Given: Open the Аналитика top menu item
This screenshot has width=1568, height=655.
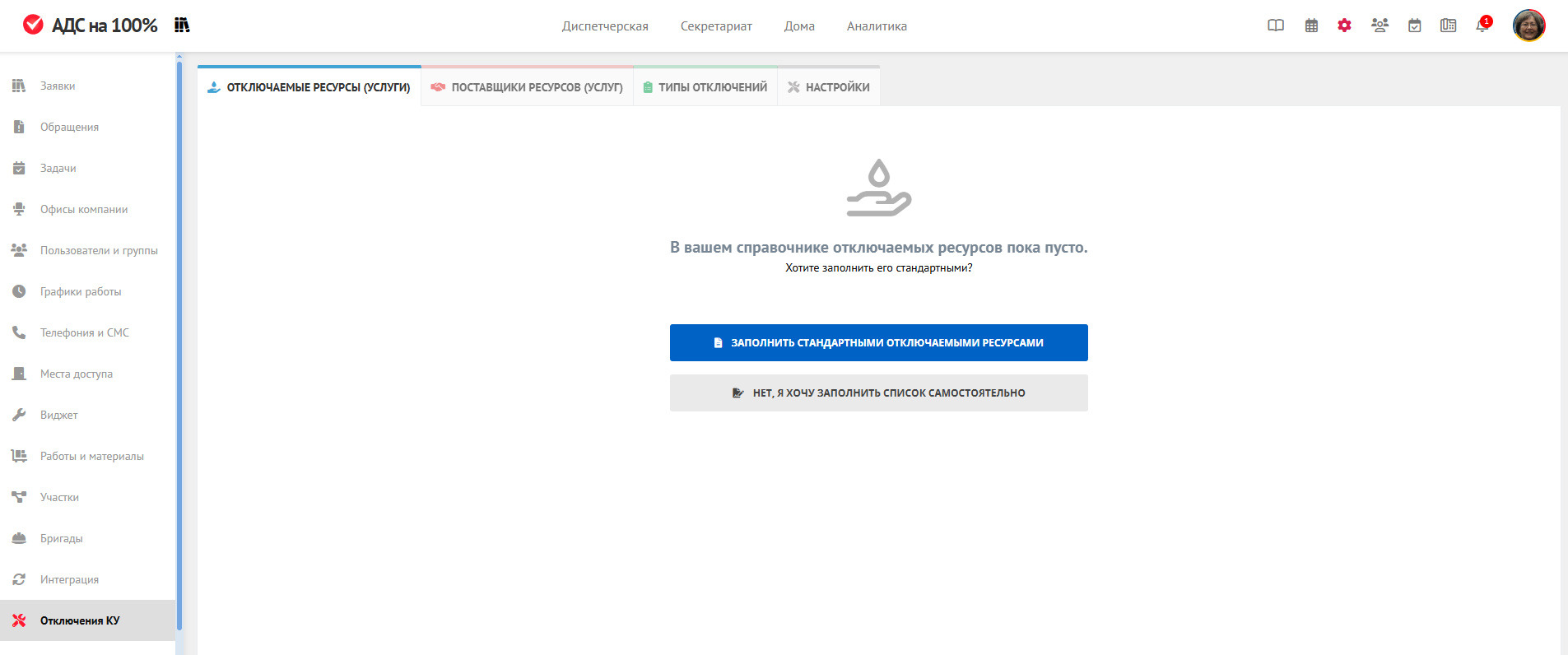Looking at the screenshot, I should pos(877,26).
